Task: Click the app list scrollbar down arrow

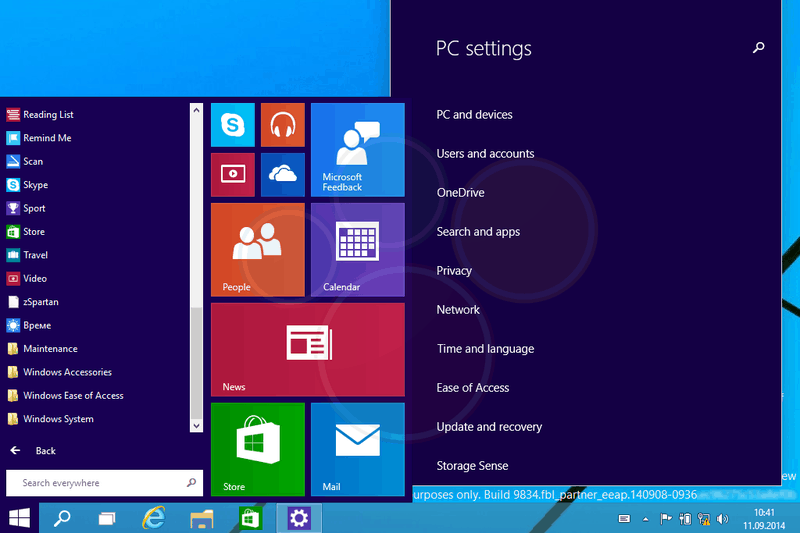Action: click(196, 425)
